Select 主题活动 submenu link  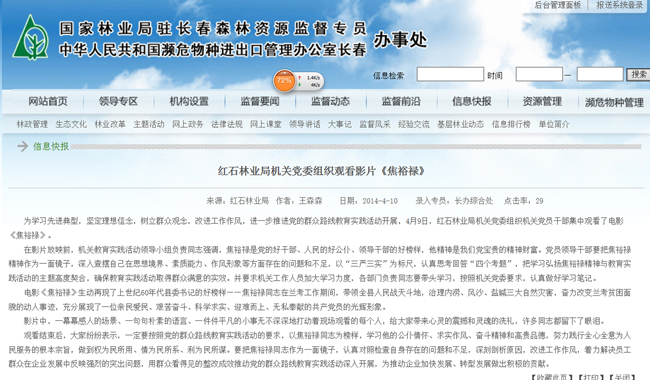pos(149,124)
